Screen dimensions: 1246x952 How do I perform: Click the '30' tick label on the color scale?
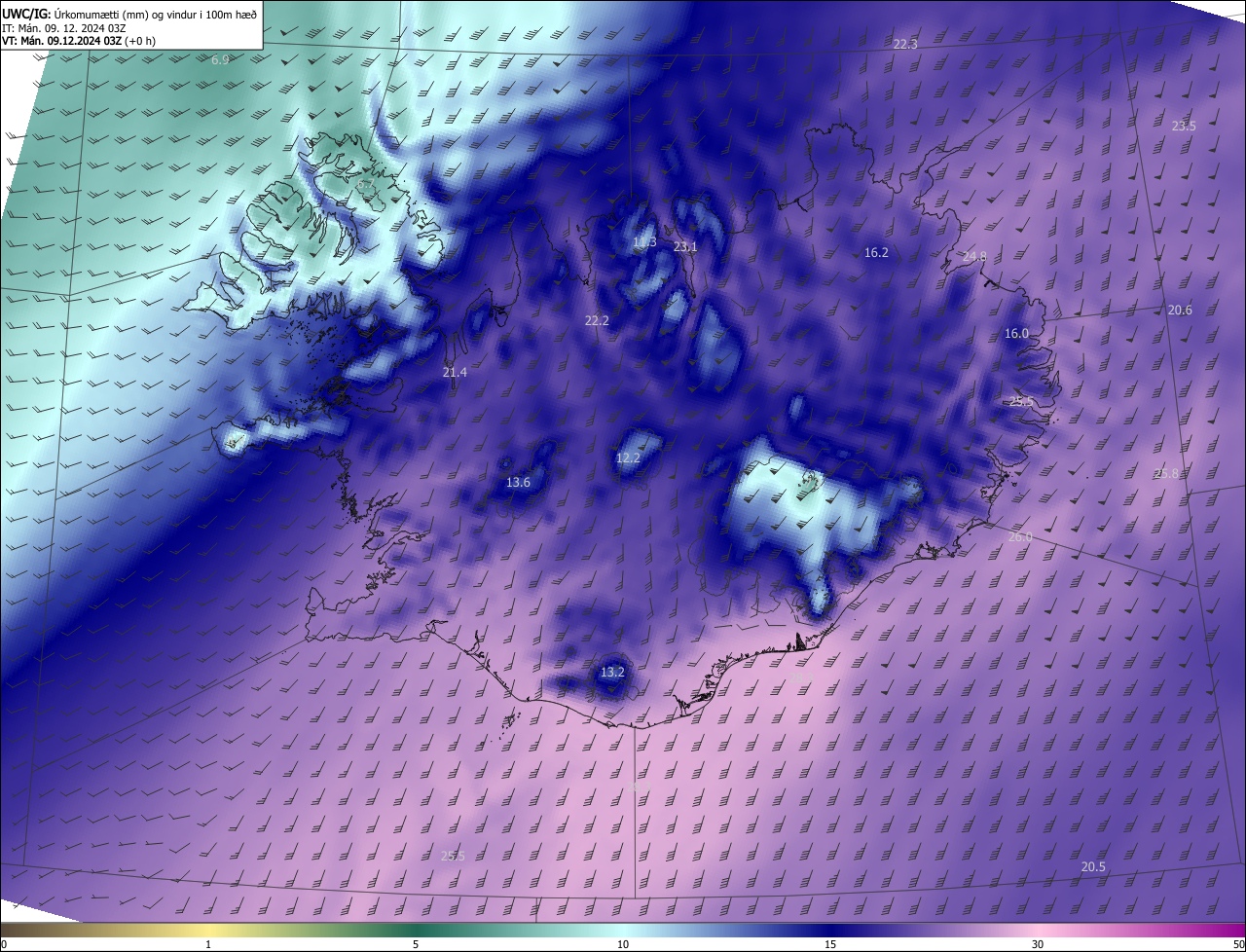click(1038, 944)
